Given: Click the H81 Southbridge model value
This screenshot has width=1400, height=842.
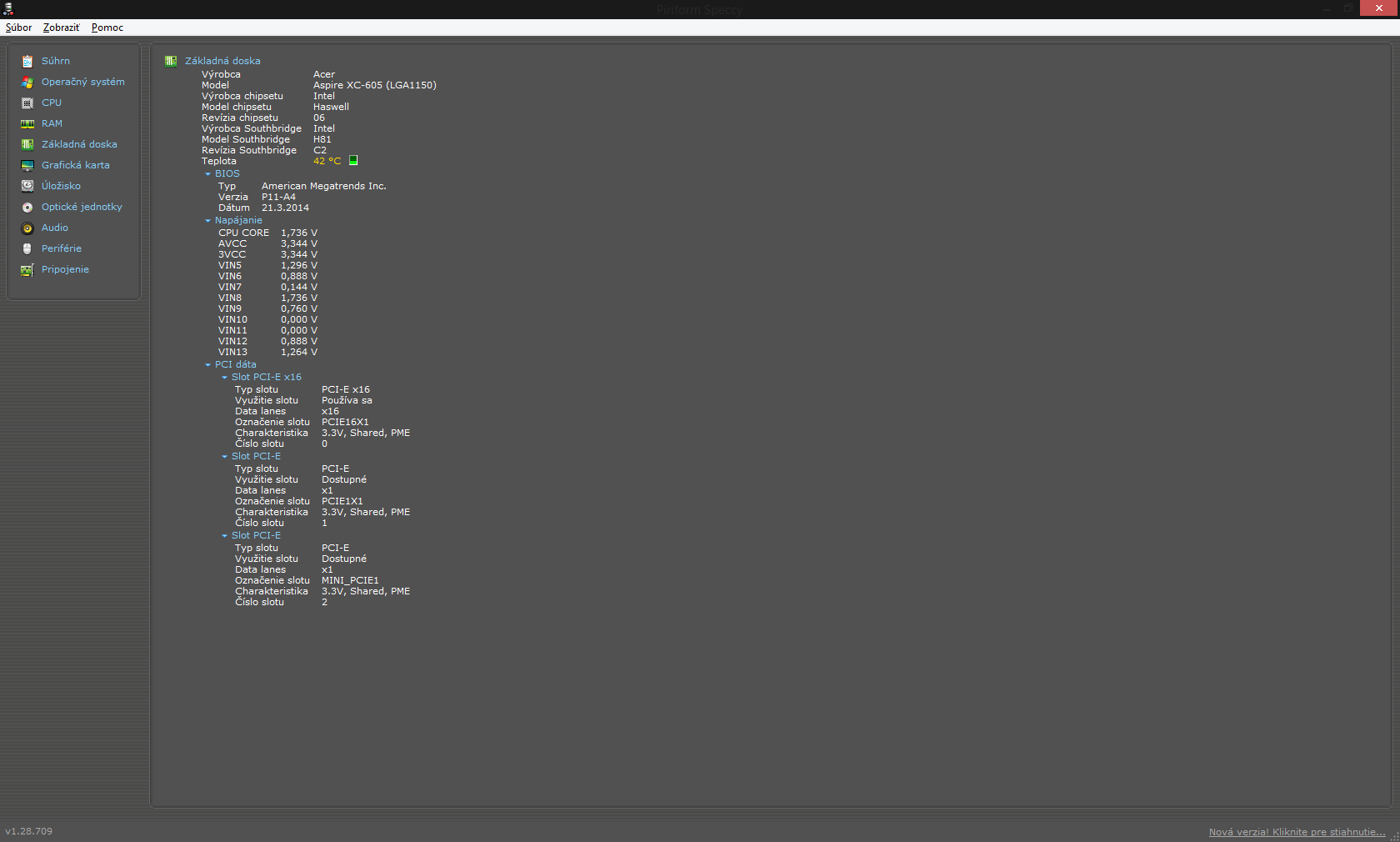Looking at the screenshot, I should tap(322, 139).
